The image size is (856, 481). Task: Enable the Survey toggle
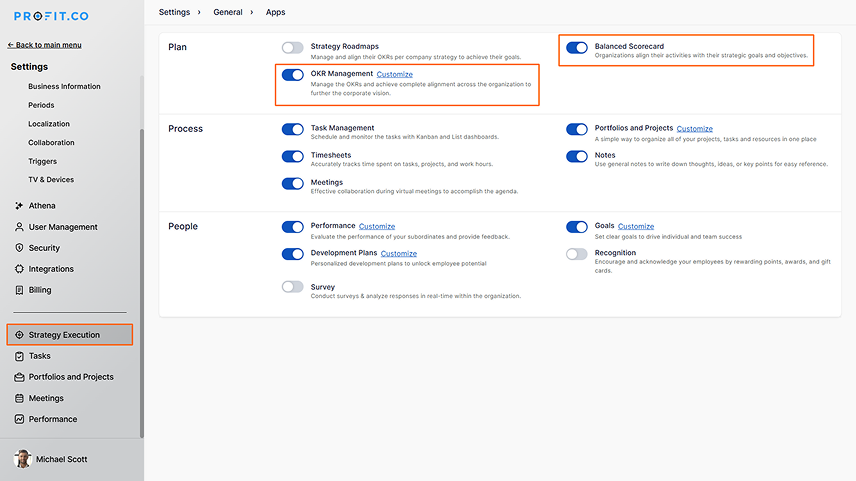(x=293, y=287)
